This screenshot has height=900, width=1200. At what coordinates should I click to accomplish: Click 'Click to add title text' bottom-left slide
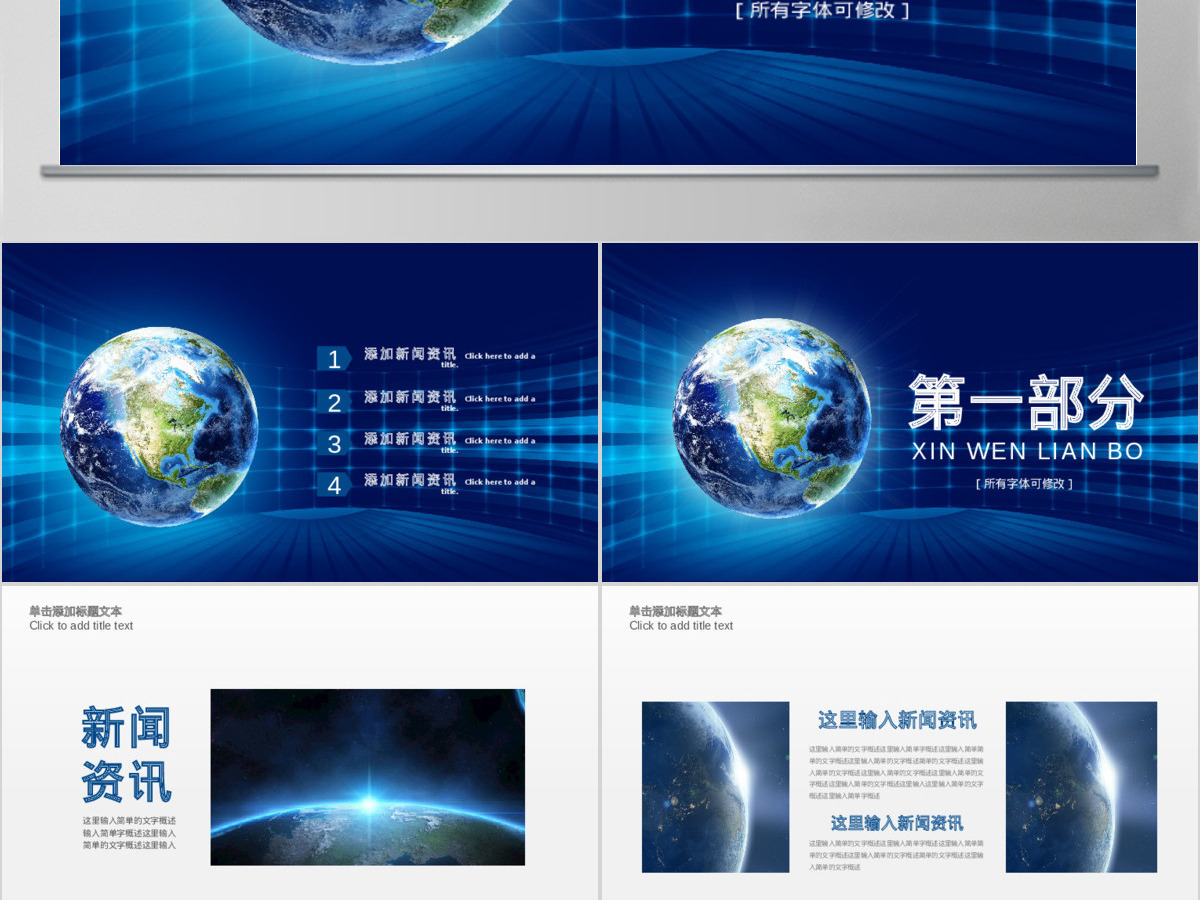pyautogui.click(x=81, y=626)
